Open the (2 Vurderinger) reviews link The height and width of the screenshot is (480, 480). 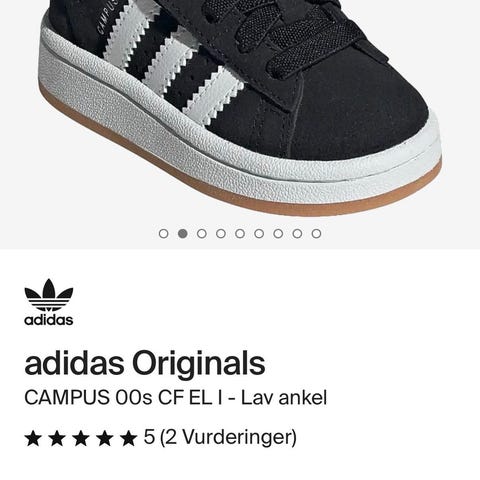(x=228, y=438)
